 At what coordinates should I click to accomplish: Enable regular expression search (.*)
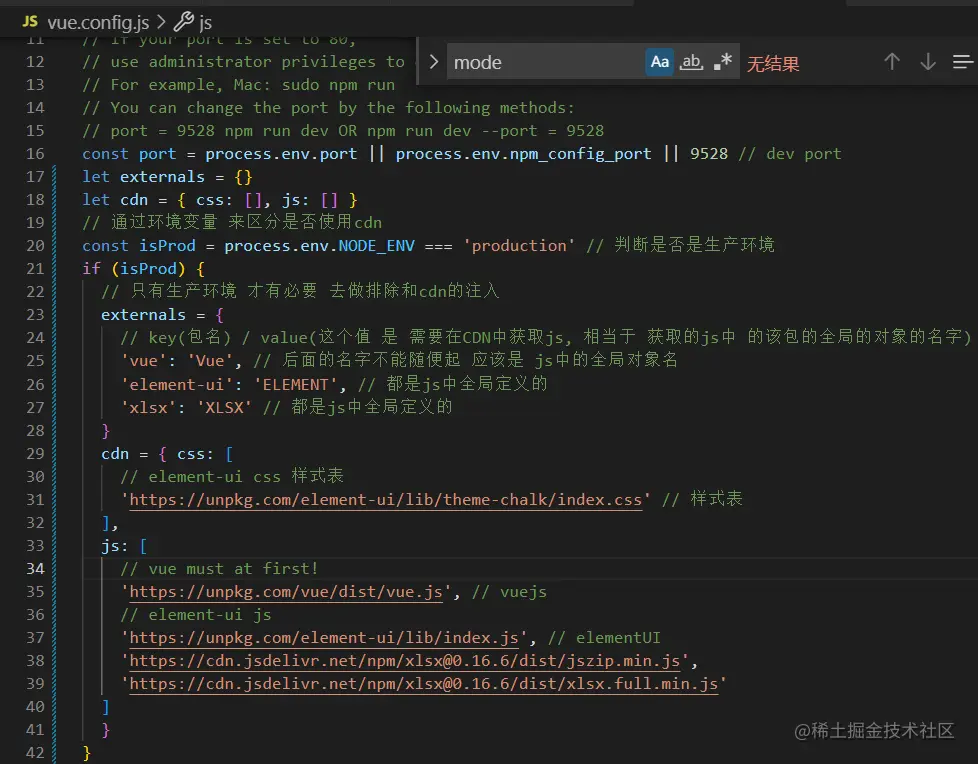pos(723,61)
